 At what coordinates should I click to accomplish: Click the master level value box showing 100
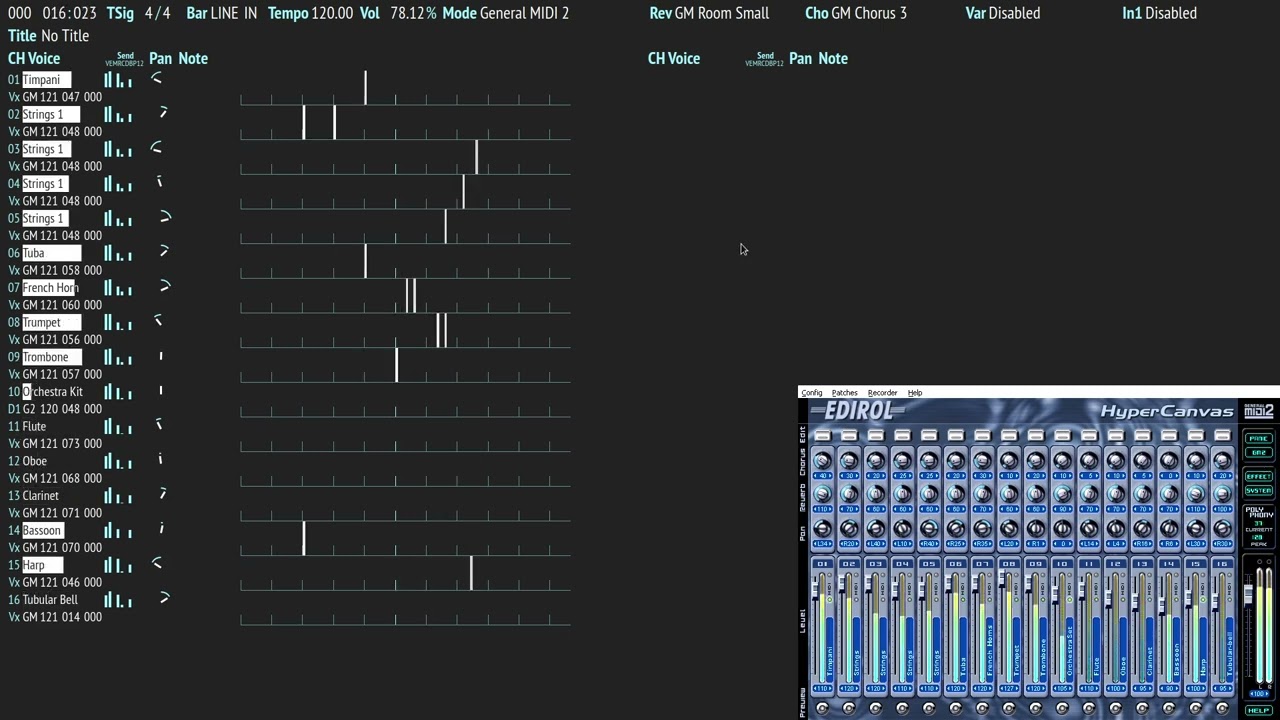1258,694
